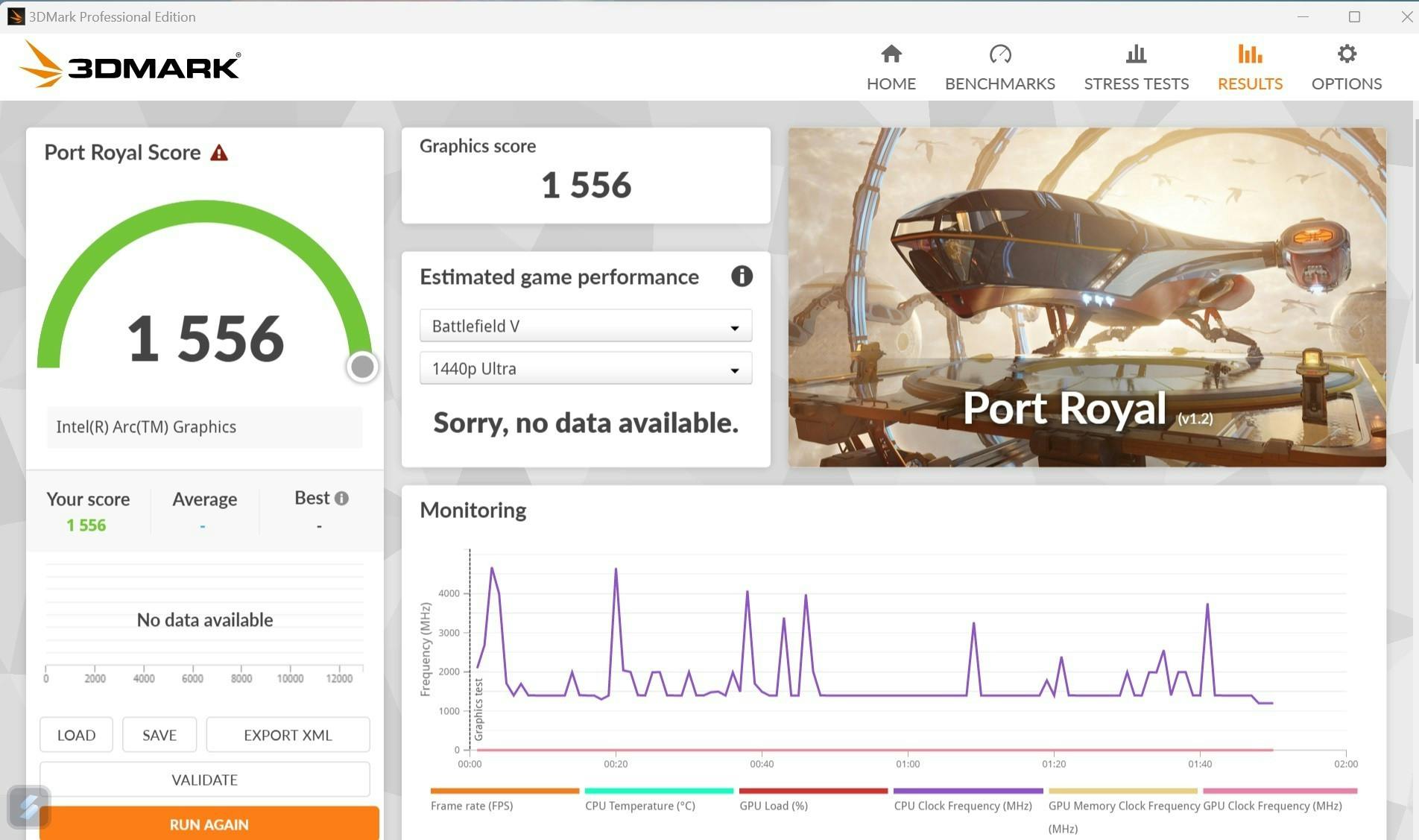The height and width of the screenshot is (840, 1419).
Task: Open Options via the gear icon
Action: pyautogui.click(x=1346, y=54)
